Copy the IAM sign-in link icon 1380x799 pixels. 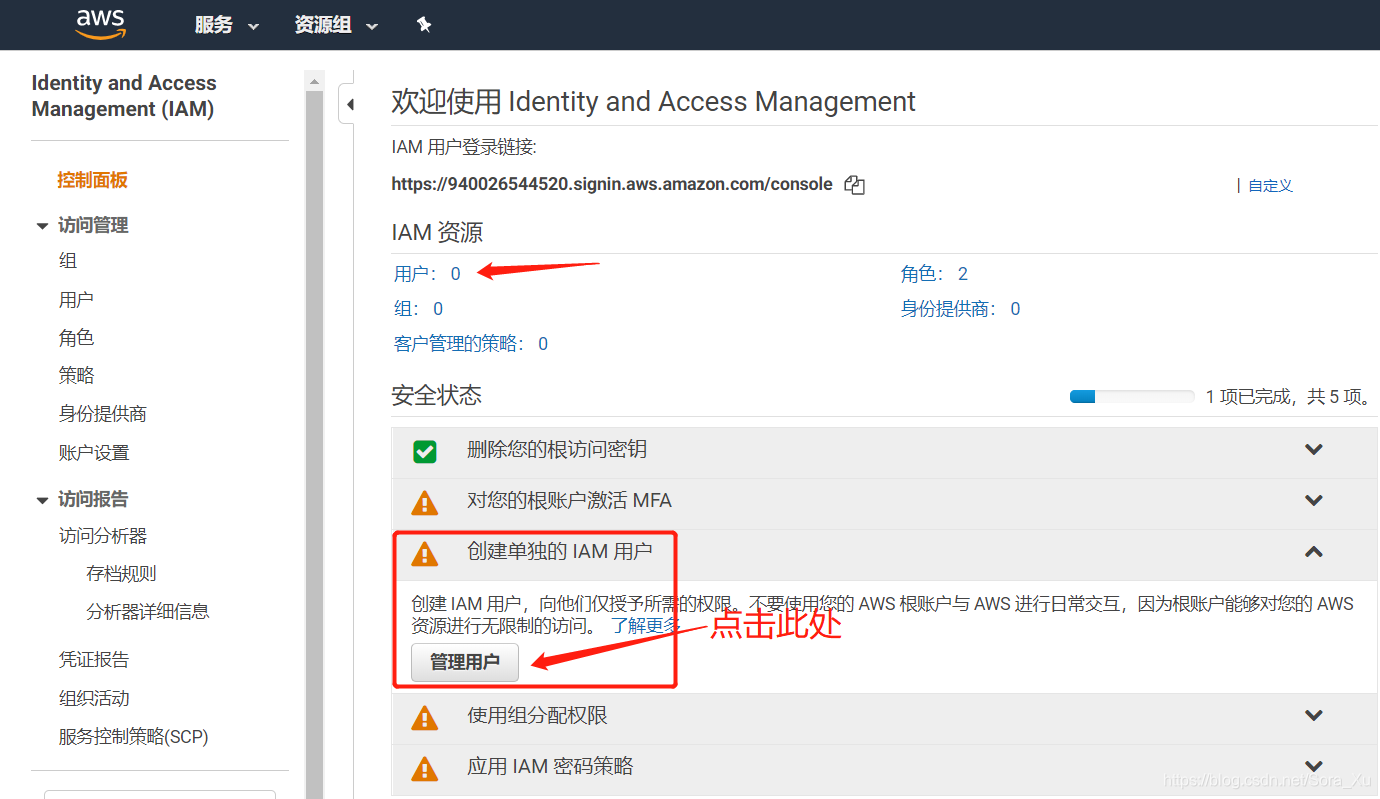click(854, 184)
